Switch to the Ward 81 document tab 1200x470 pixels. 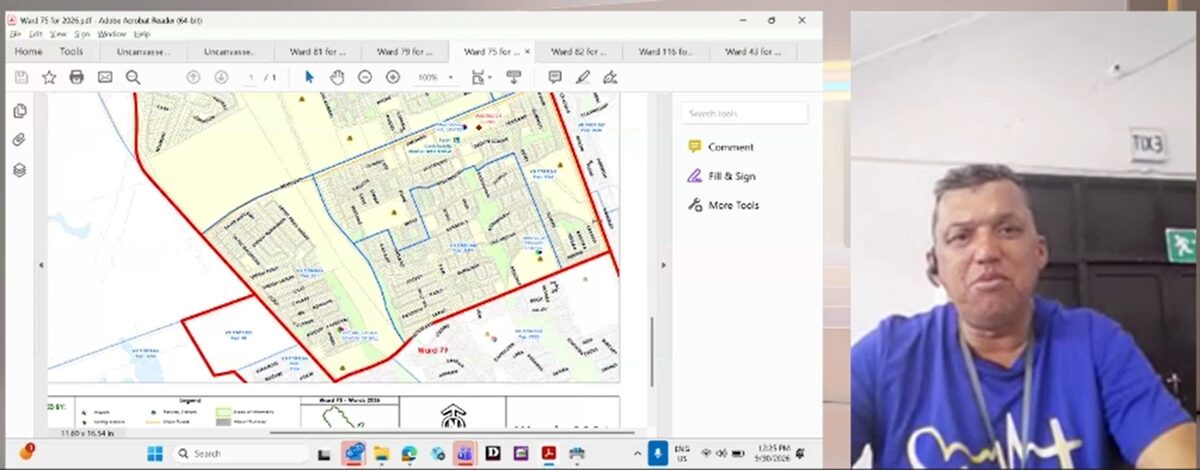(319, 51)
